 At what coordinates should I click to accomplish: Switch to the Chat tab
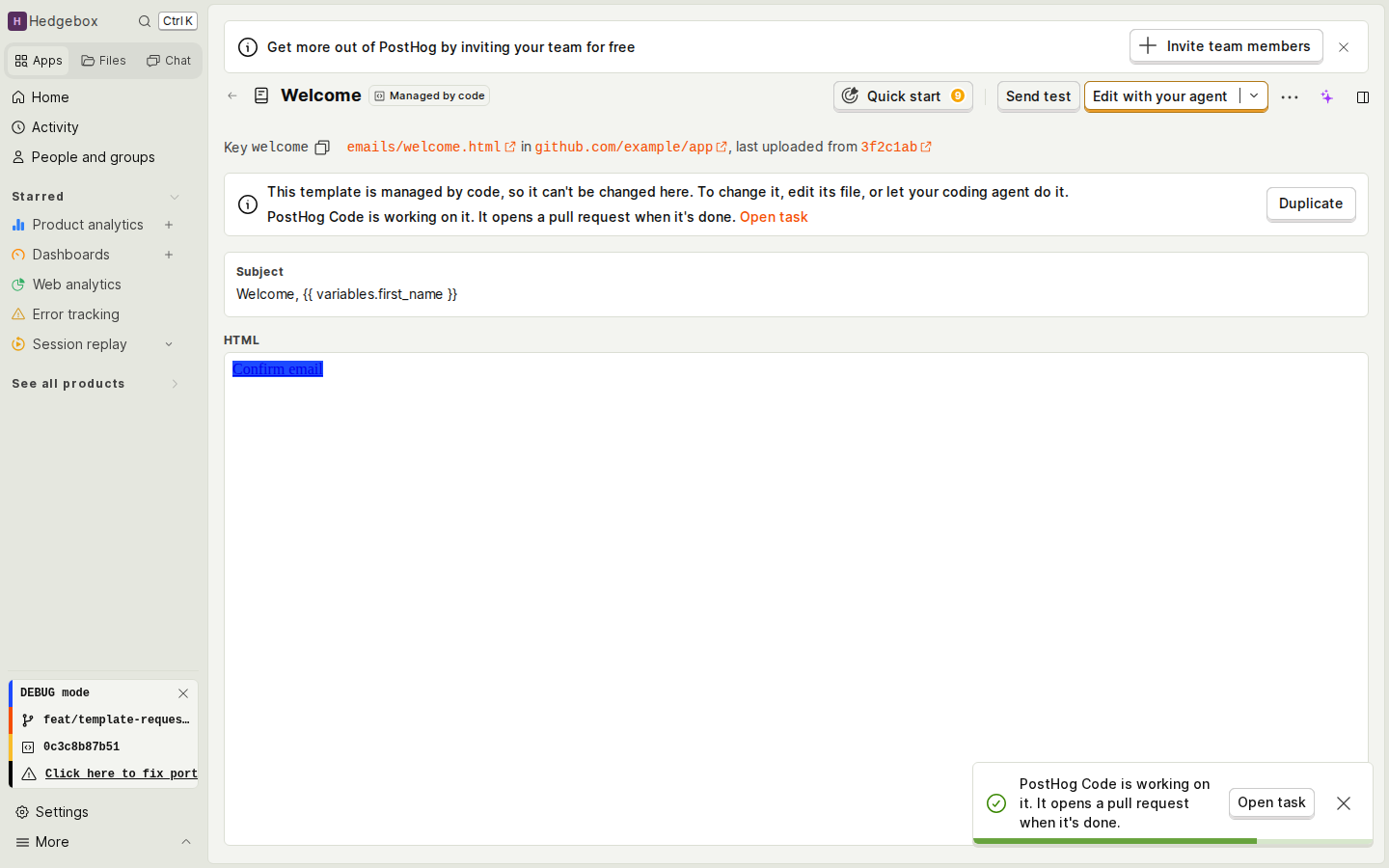[169, 61]
